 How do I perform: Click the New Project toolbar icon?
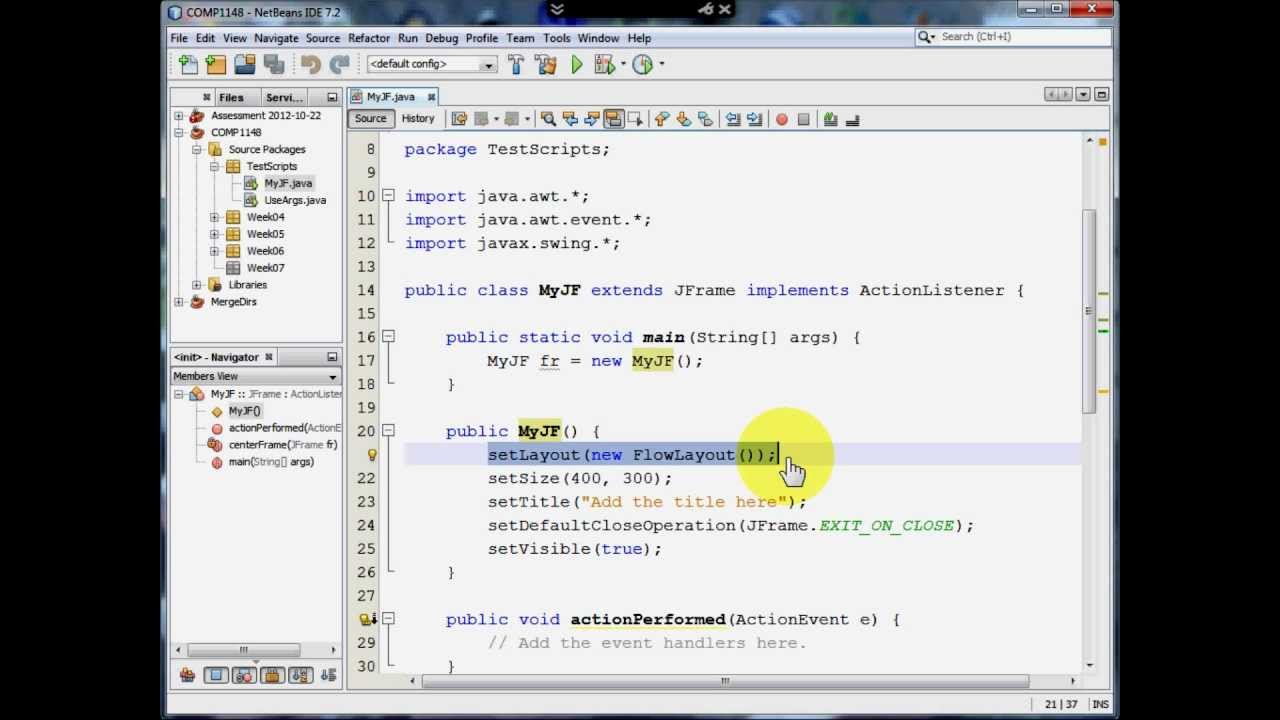click(x=216, y=64)
